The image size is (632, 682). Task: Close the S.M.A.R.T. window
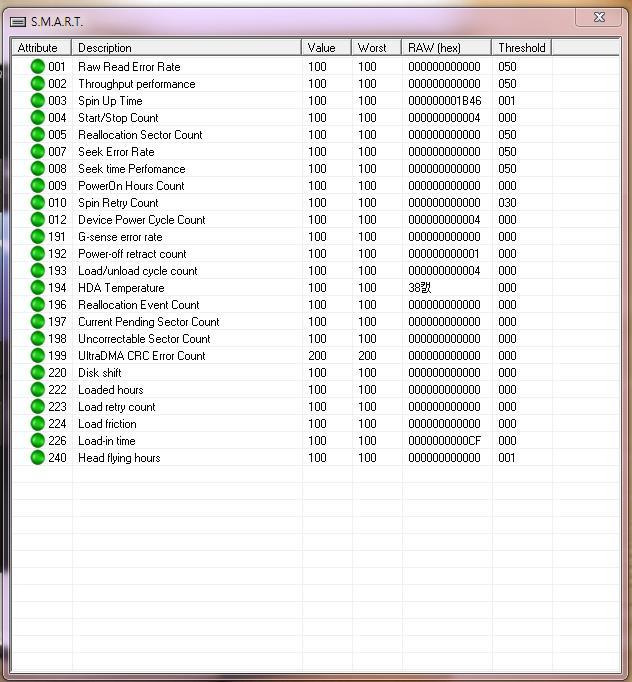click(x=599, y=17)
